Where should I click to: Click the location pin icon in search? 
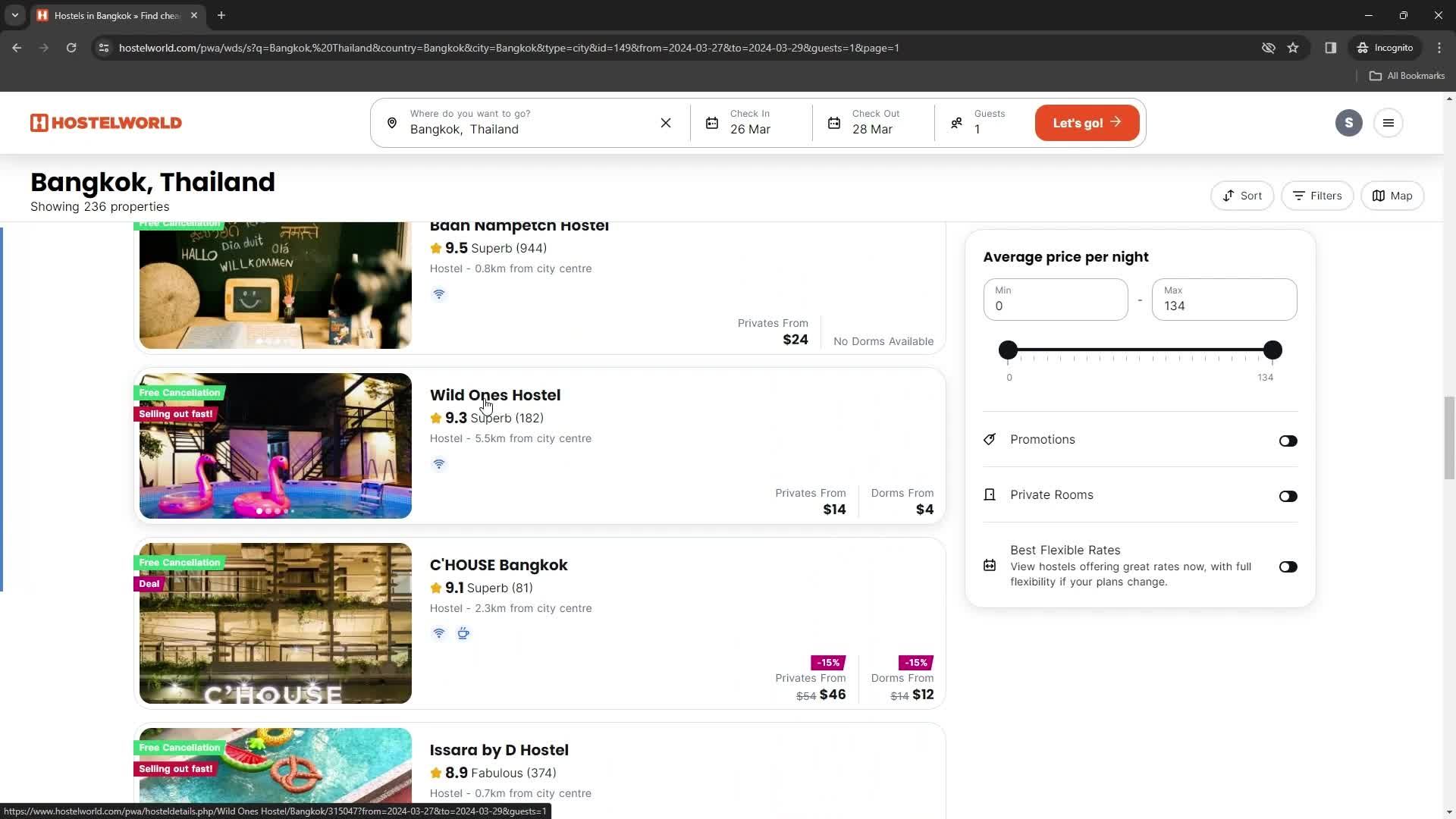coord(392,122)
